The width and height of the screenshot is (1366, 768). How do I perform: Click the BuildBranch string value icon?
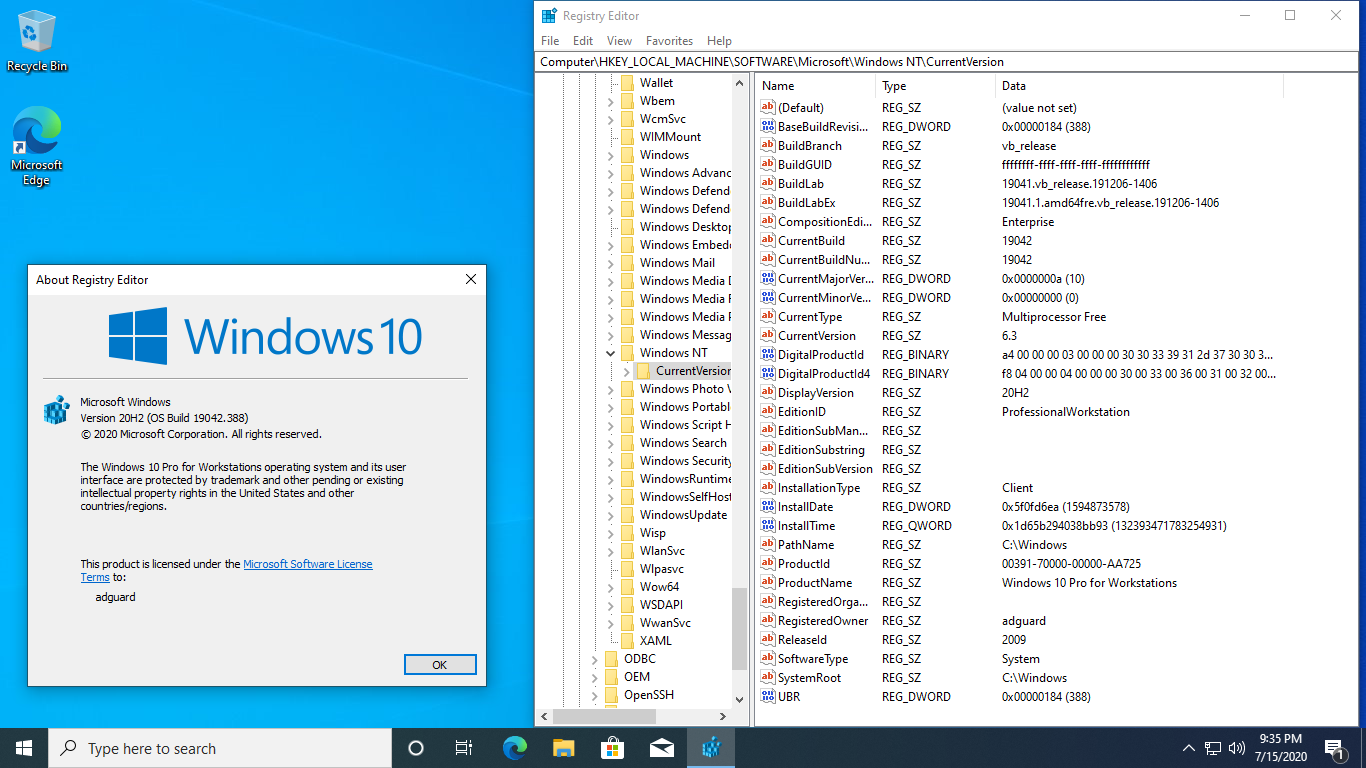click(x=768, y=146)
